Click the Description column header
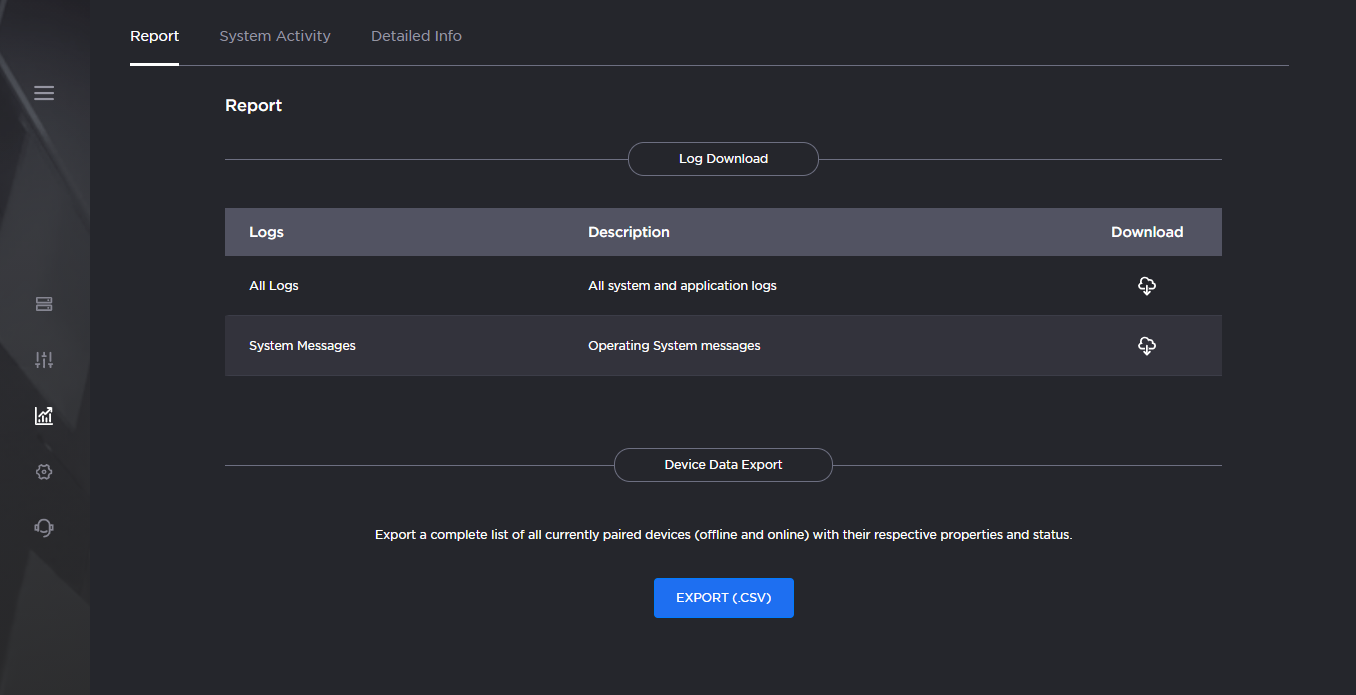 (x=628, y=231)
